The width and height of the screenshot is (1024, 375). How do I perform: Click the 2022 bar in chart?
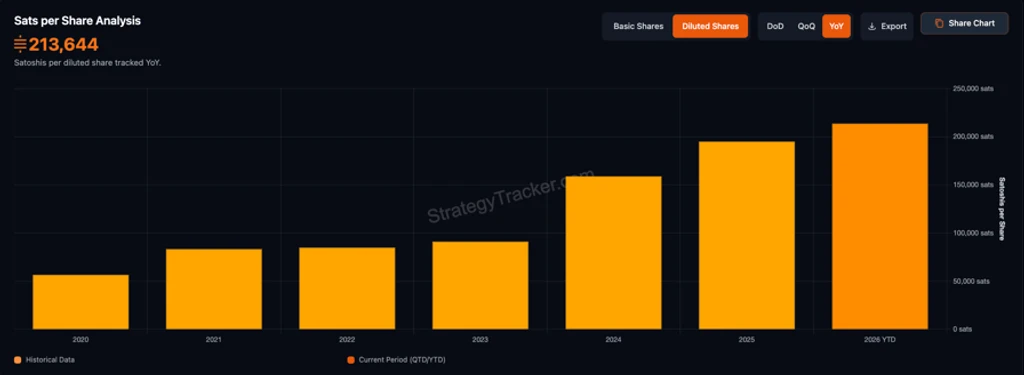[347, 288]
